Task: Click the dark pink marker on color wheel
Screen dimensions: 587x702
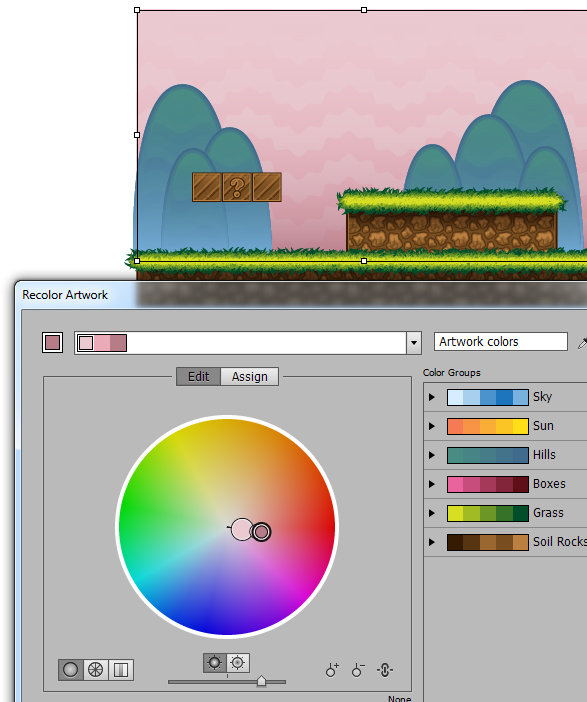Action: [261, 532]
